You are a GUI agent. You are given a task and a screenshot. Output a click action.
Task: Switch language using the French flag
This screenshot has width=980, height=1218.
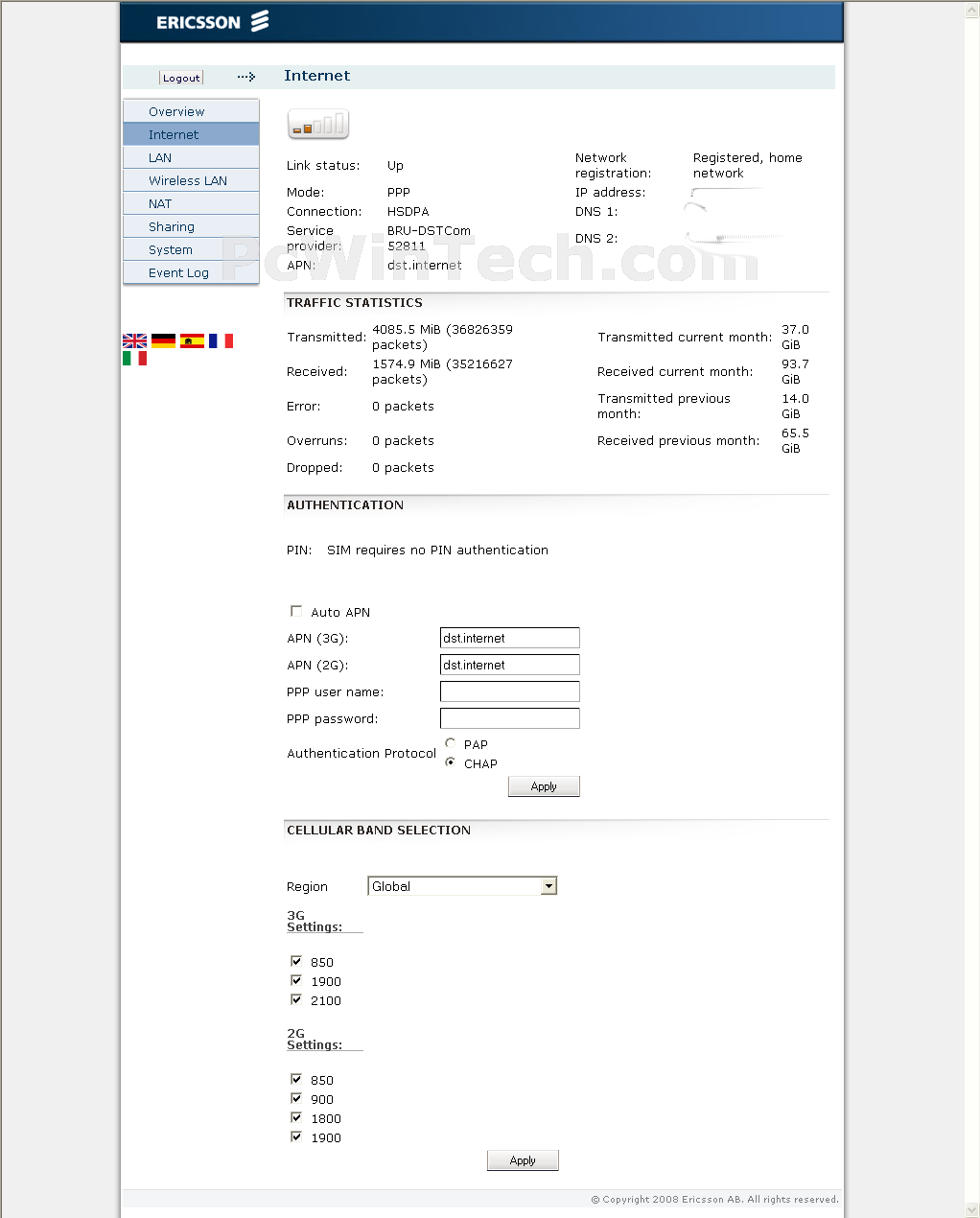click(x=222, y=340)
